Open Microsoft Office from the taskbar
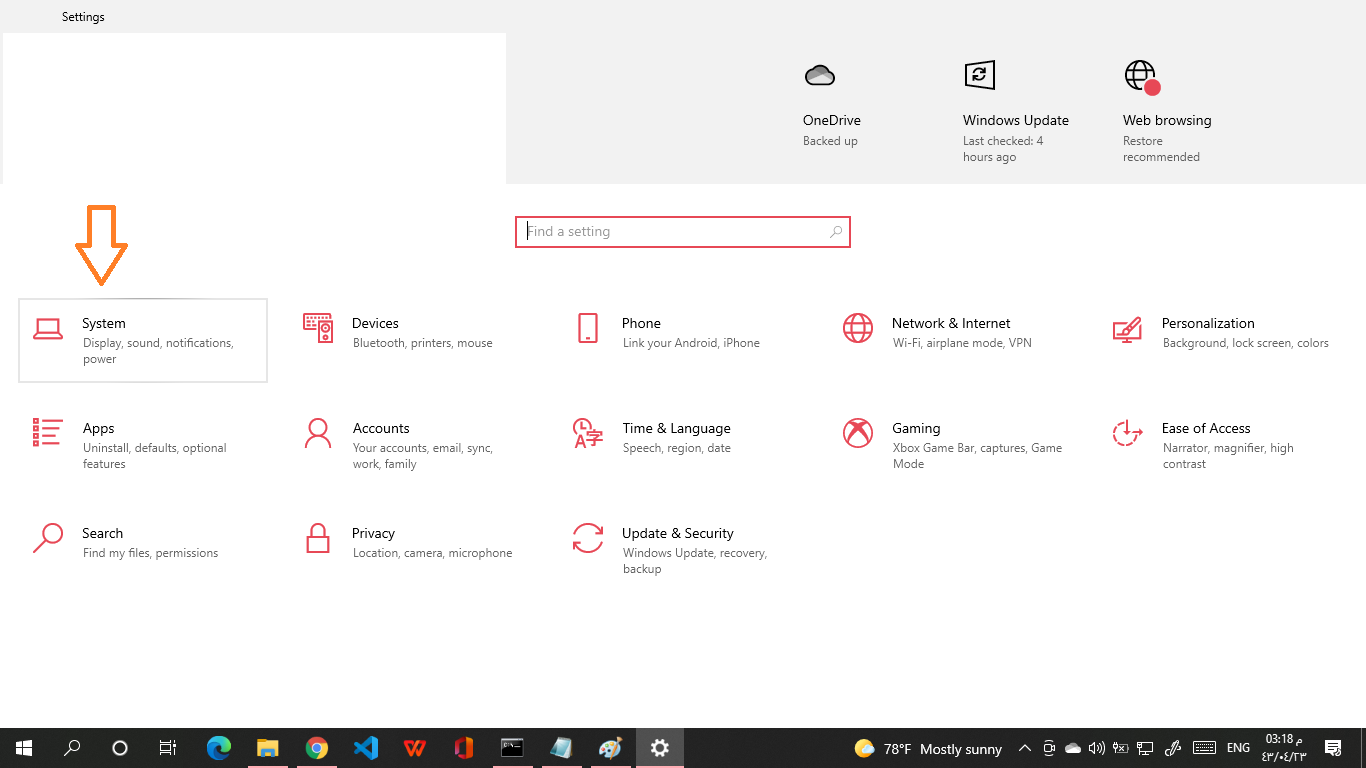Screen dimensions: 1366x768 click(x=463, y=748)
